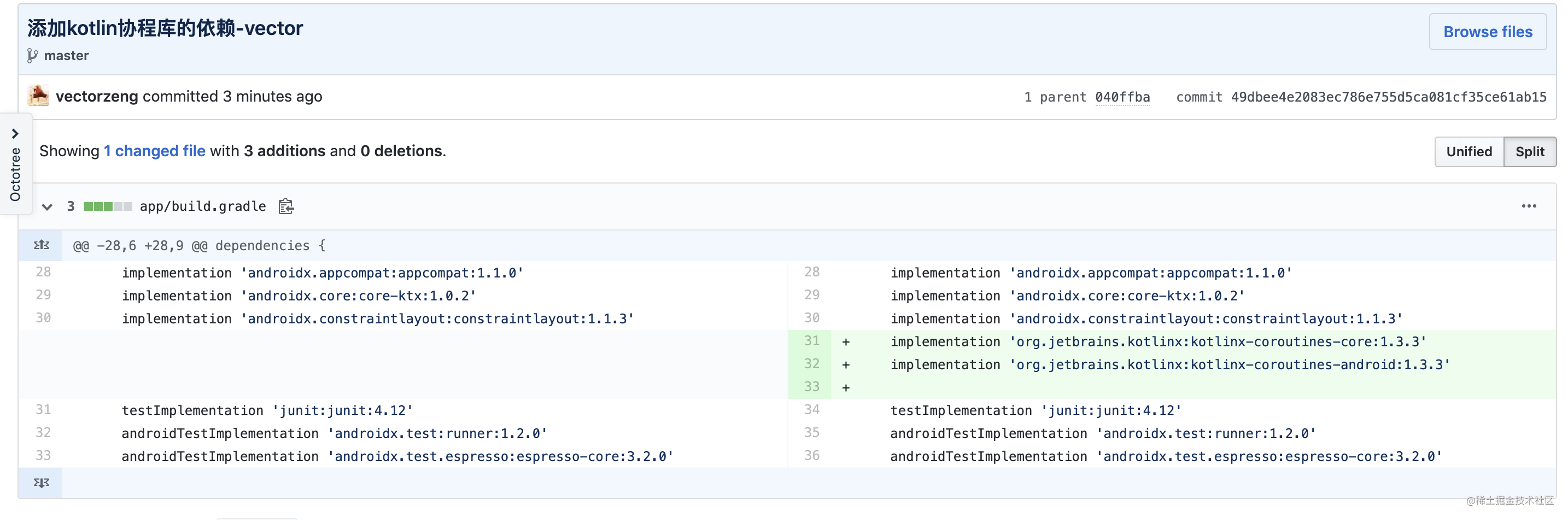The image size is (1568, 520).
Task: Open vectorzeng author profile link
Action: 97,96
